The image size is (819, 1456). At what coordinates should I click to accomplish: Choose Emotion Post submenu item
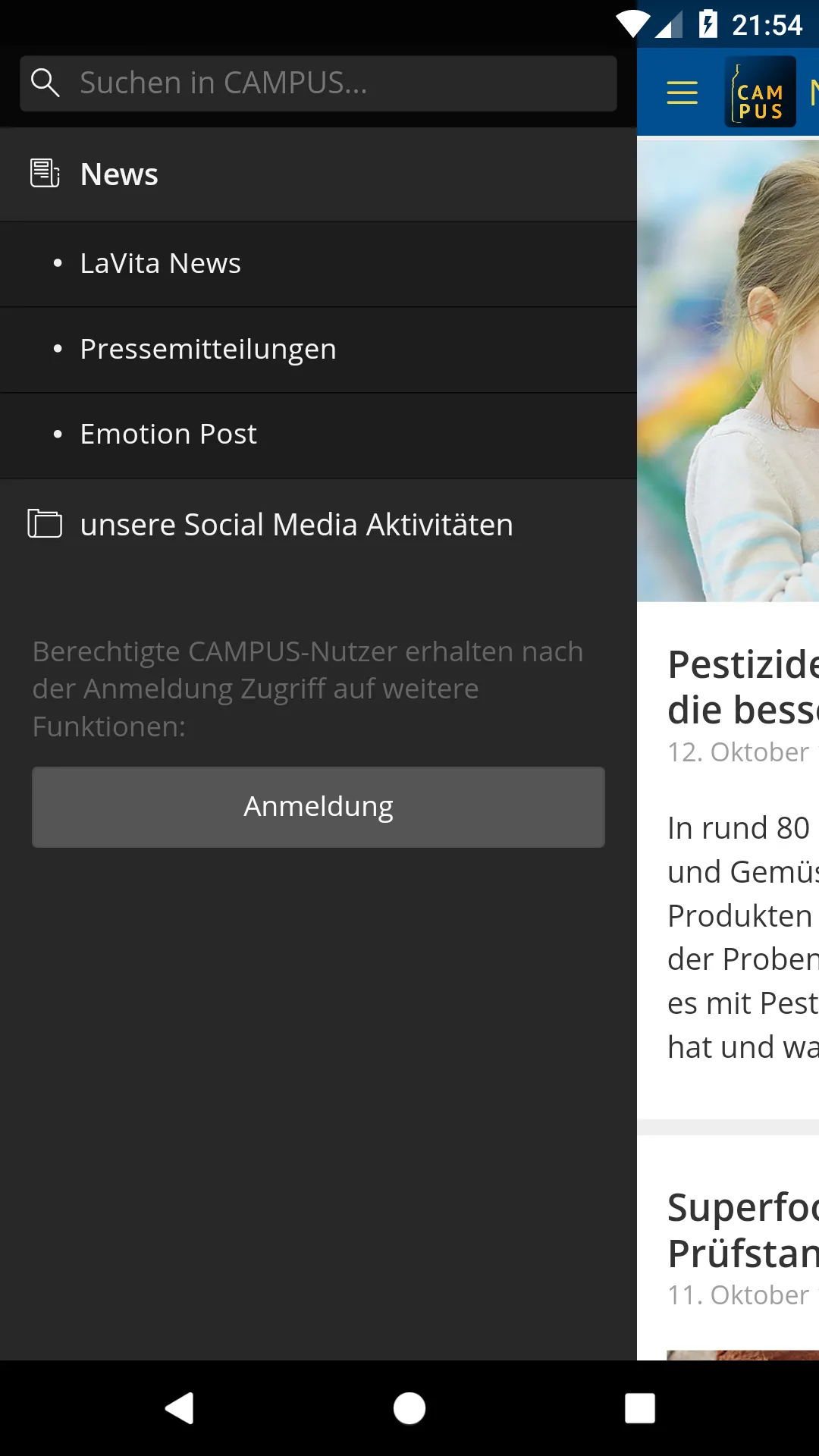click(318, 435)
